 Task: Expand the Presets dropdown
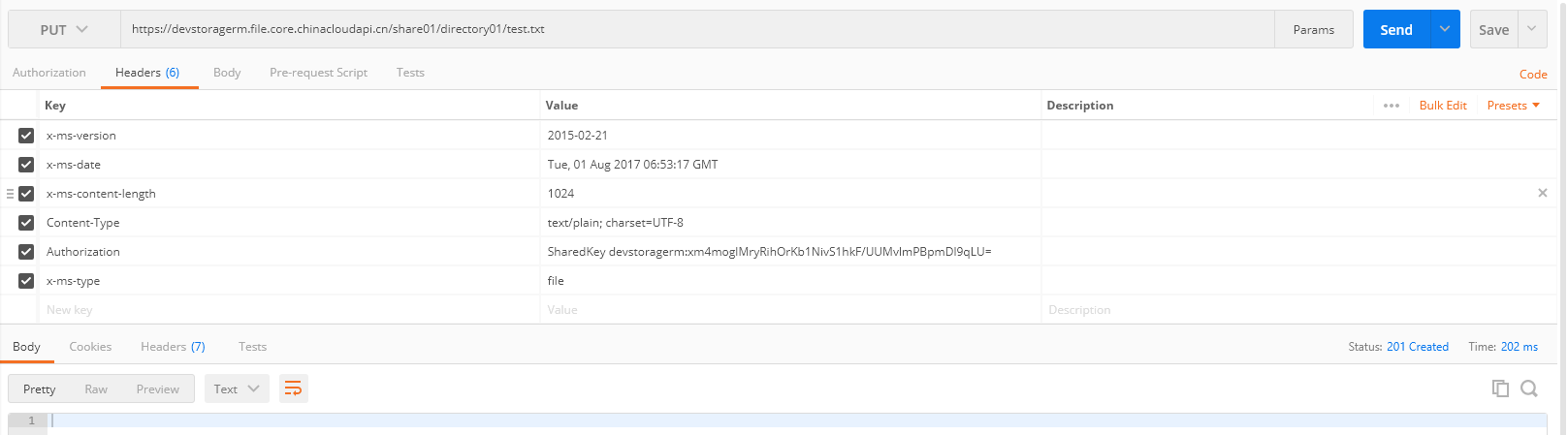click(1513, 106)
